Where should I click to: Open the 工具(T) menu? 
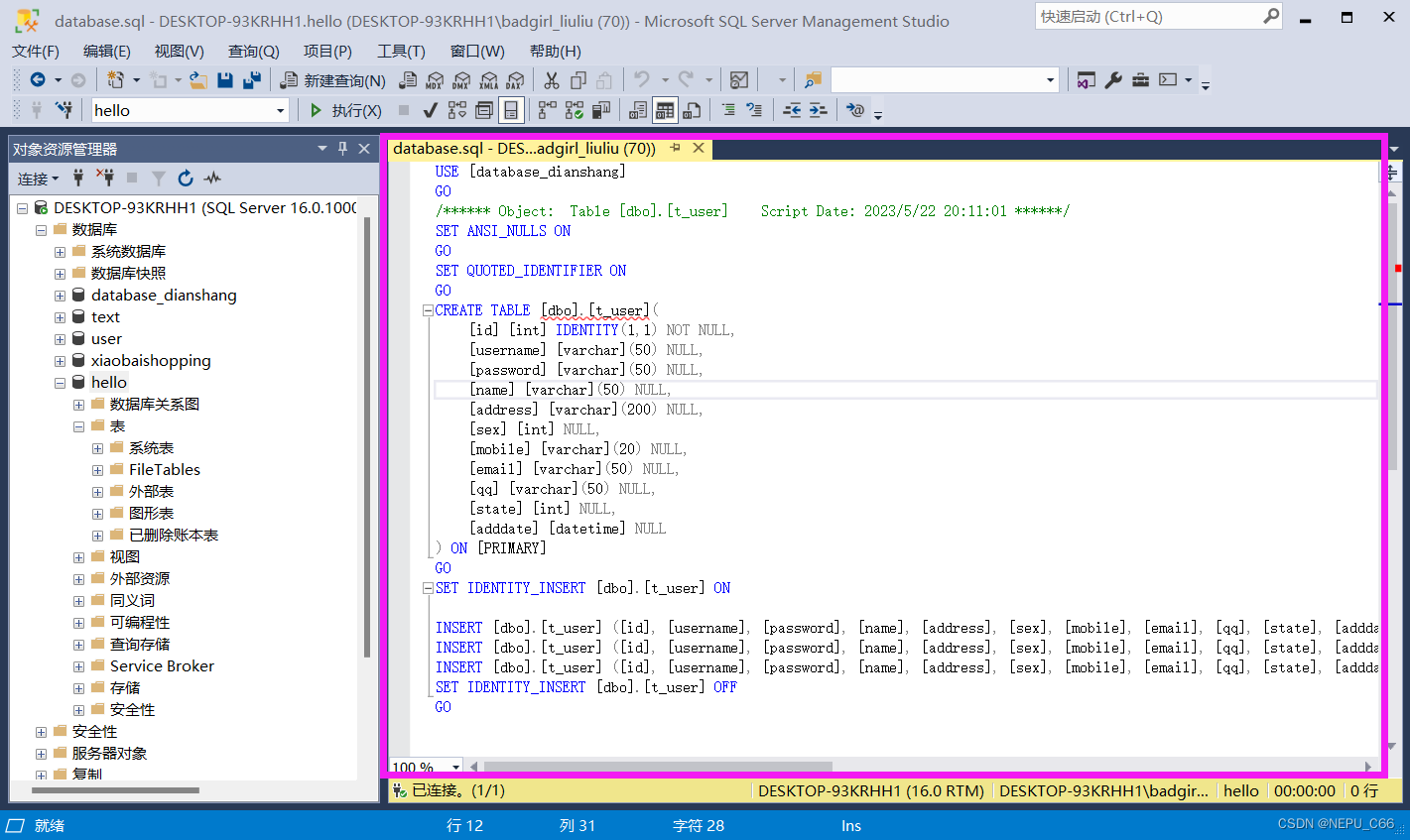(401, 51)
